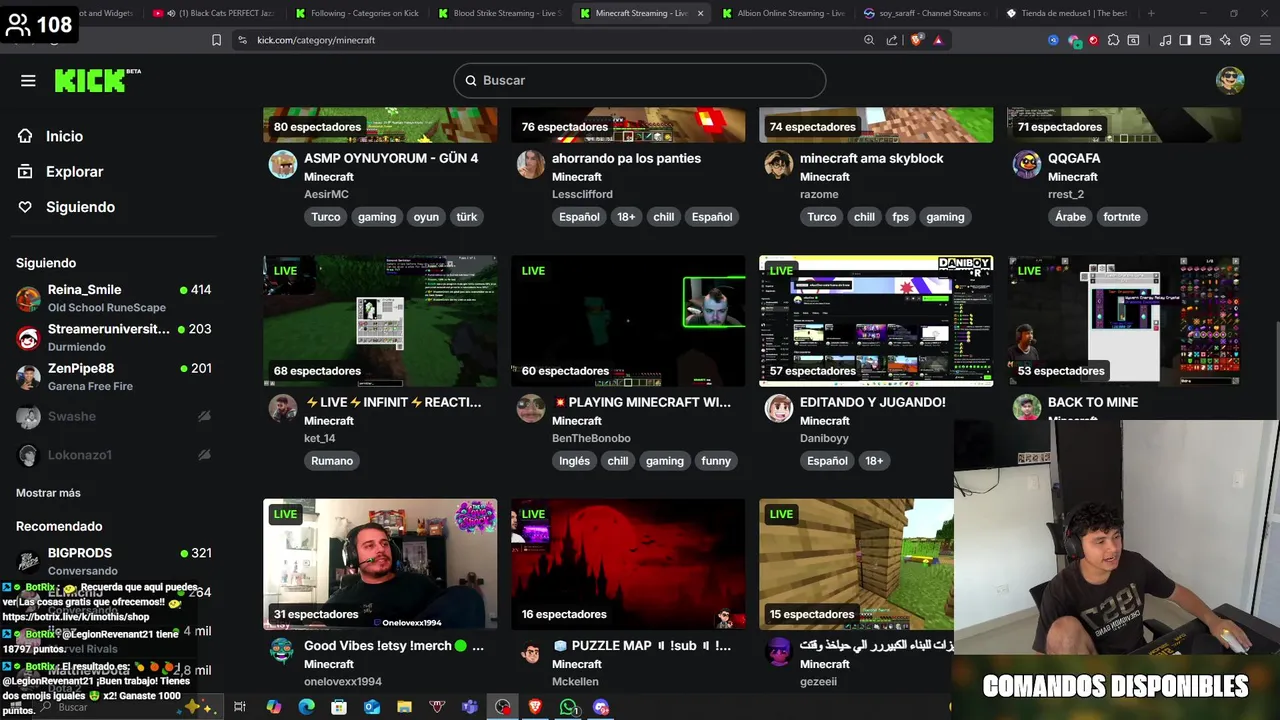
Task: Switch to the Black Cats PERFECT Jazz tab
Action: [215, 13]
